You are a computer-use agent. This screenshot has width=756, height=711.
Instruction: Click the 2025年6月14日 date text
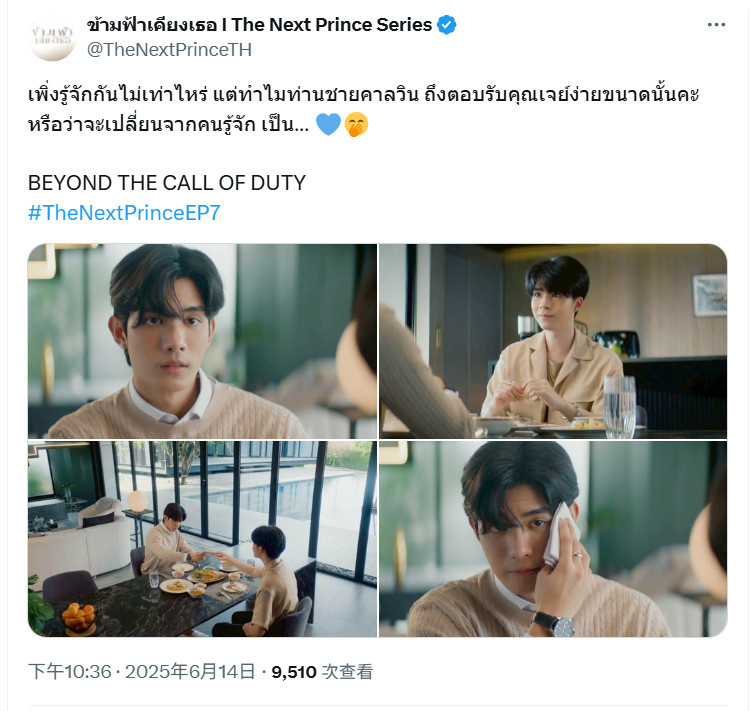[x=190, y=671]
